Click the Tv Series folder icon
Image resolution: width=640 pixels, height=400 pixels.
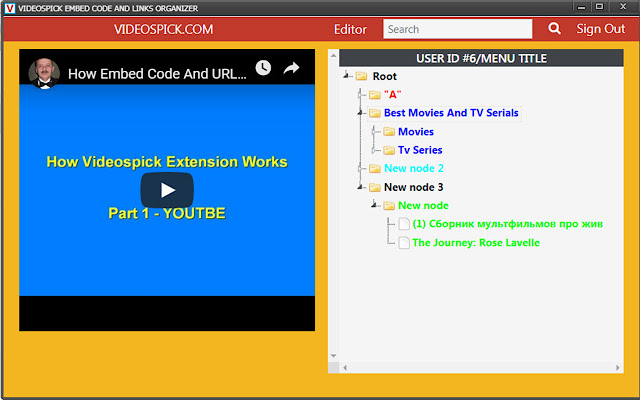pos(389,150)
